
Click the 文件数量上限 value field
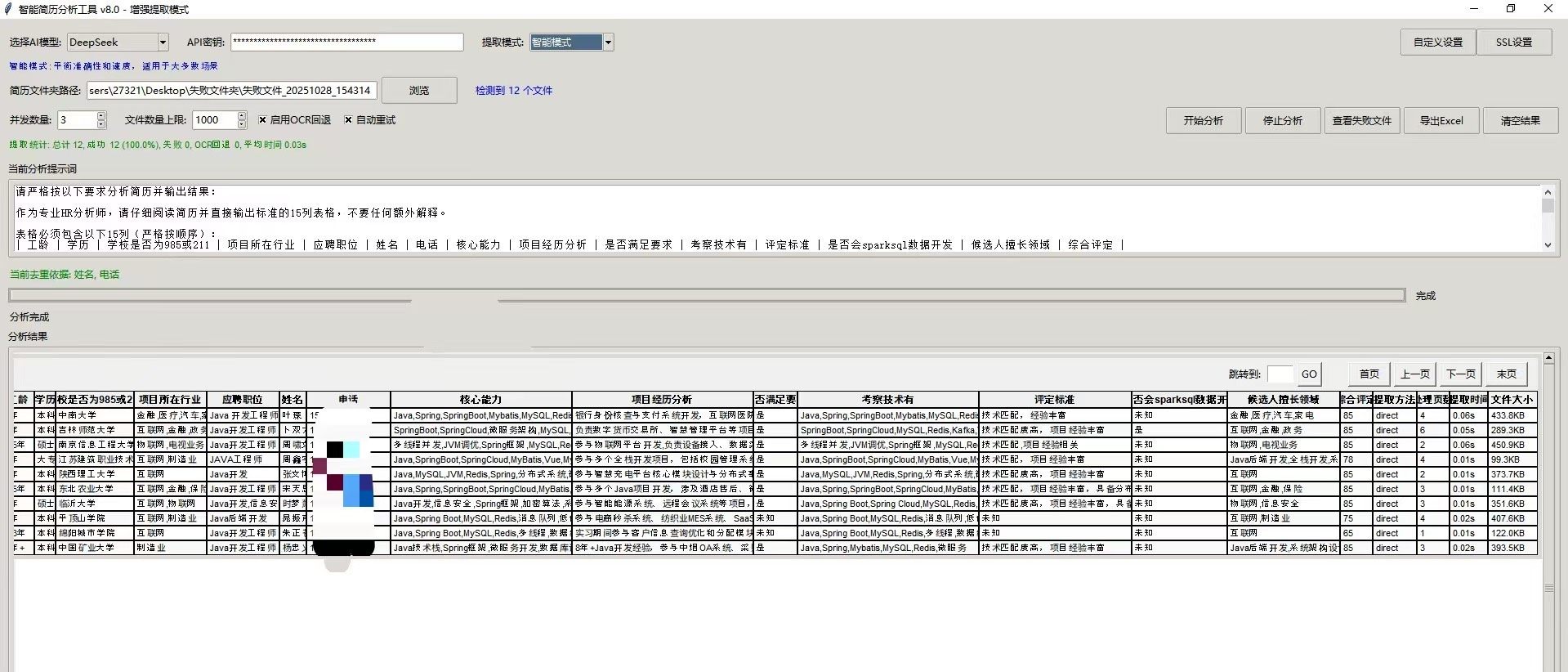click(215, 120)
